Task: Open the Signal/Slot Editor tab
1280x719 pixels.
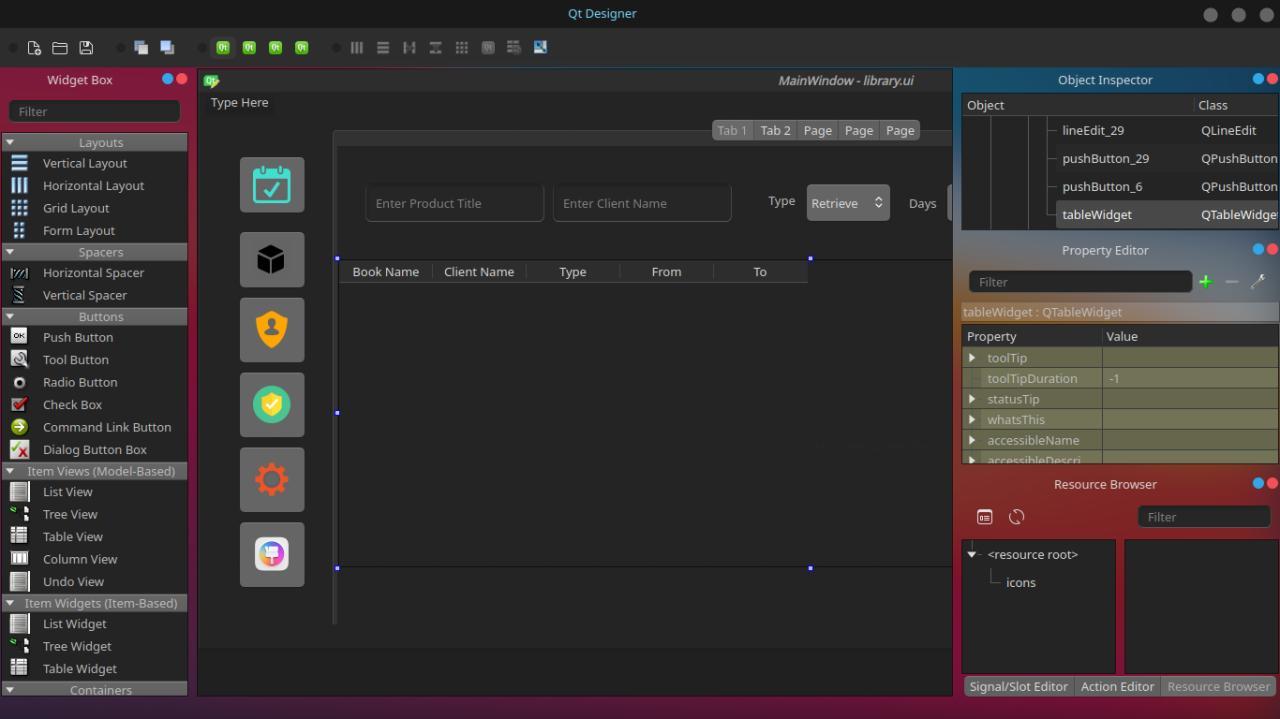Action: [x=1018, y=686]
